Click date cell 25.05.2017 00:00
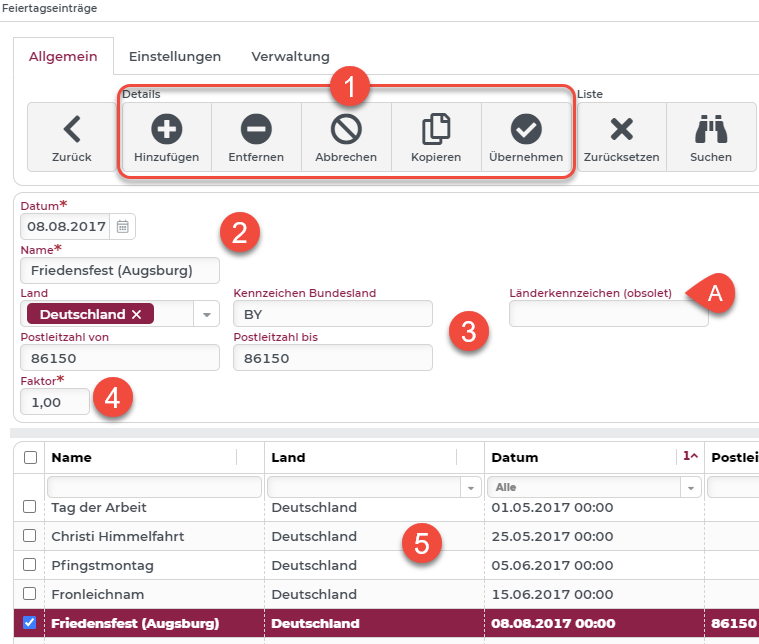This screenshot has height=644, width=759. click(x=552, y=536)
